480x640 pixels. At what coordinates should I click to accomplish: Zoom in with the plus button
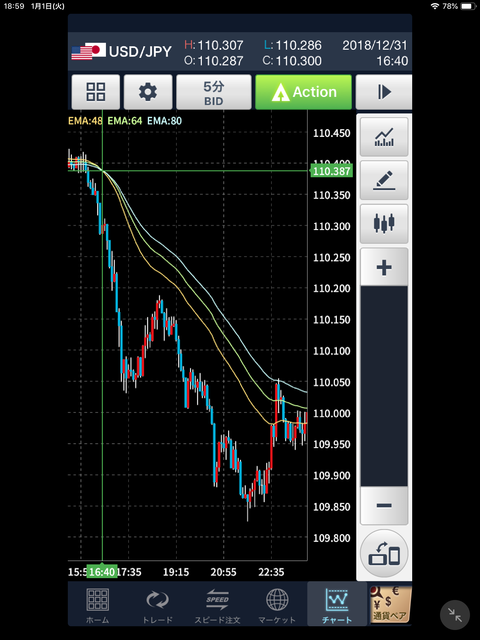click(x=384, y=267)
